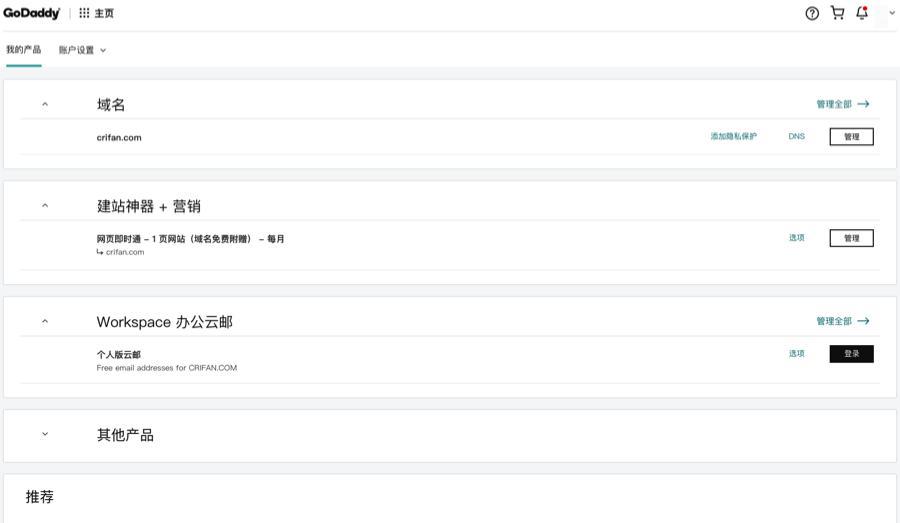
Task: Click 管理全部 link for Workspace email
Action: pos(842,321)
